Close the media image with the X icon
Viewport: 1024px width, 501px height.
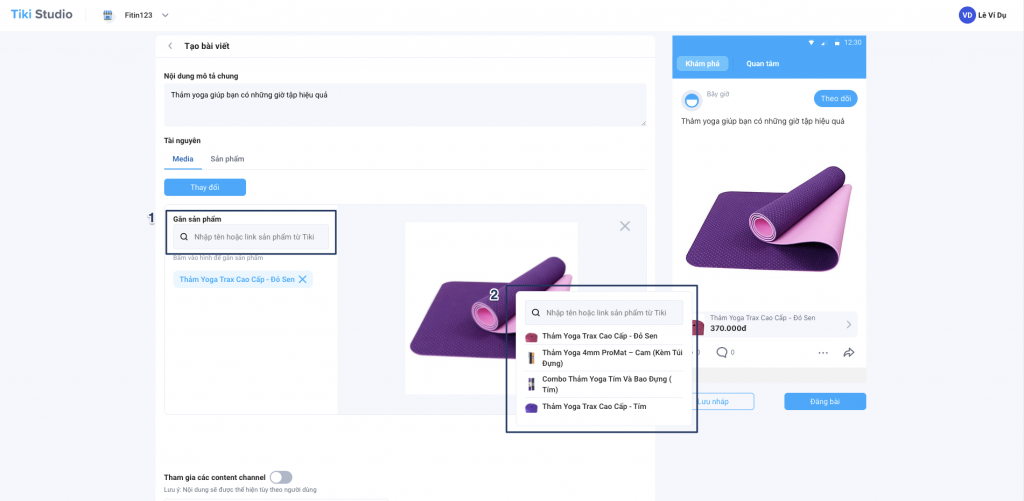[625, 226]
